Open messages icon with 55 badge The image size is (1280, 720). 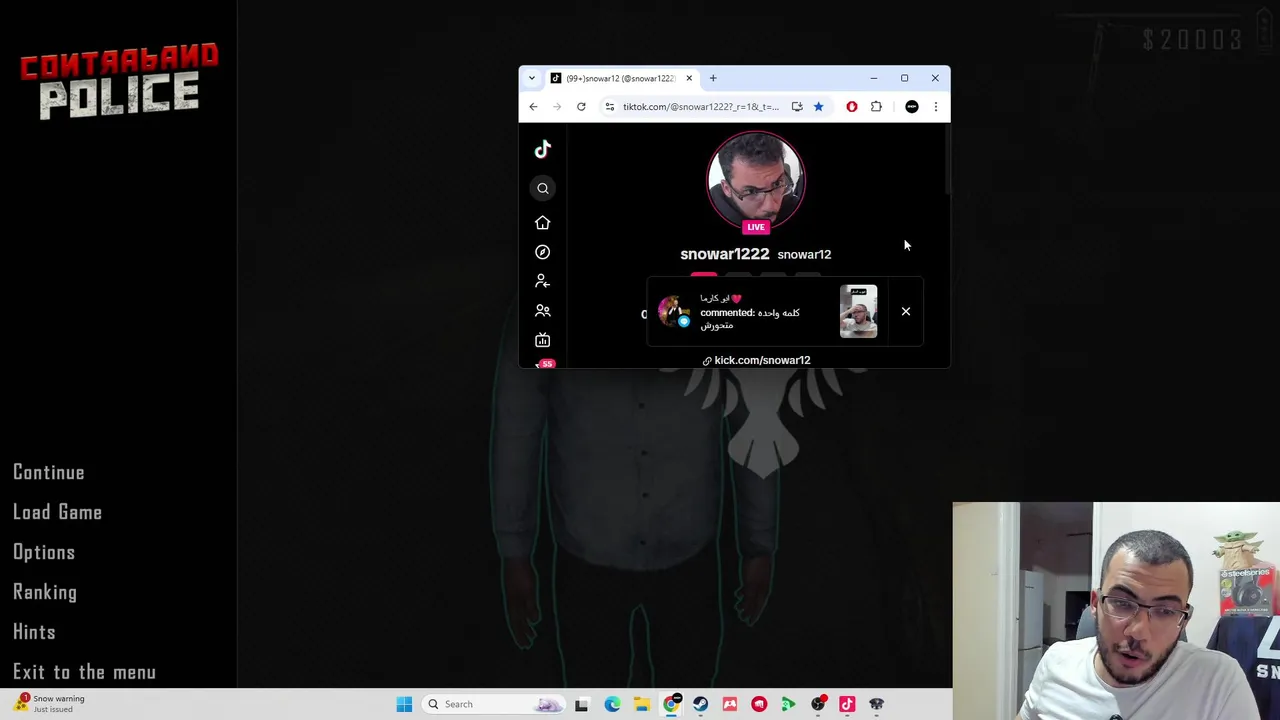(543, 364)
